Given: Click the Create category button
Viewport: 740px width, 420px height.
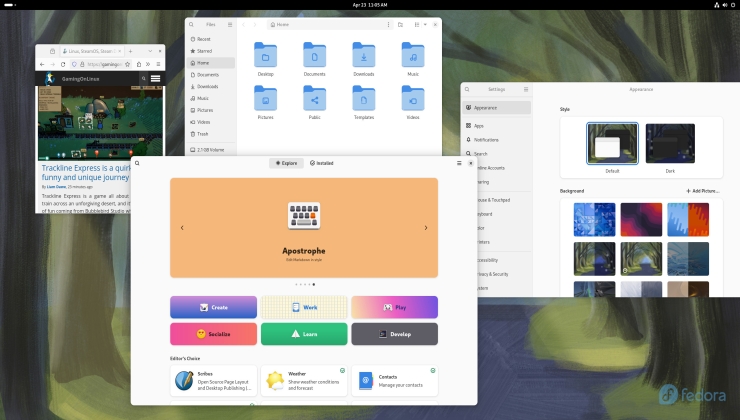Looking at the screenshot, I should pos(213,307).
